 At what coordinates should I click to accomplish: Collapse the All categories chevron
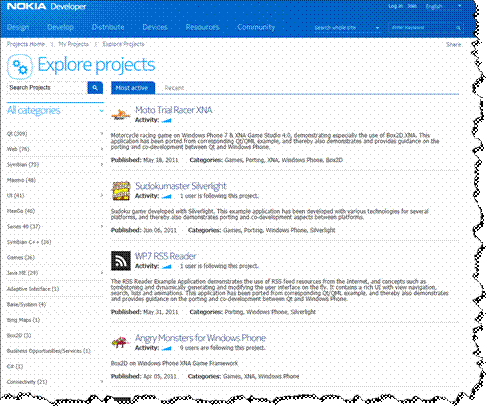pyautogui.click(x=101, y=111)
